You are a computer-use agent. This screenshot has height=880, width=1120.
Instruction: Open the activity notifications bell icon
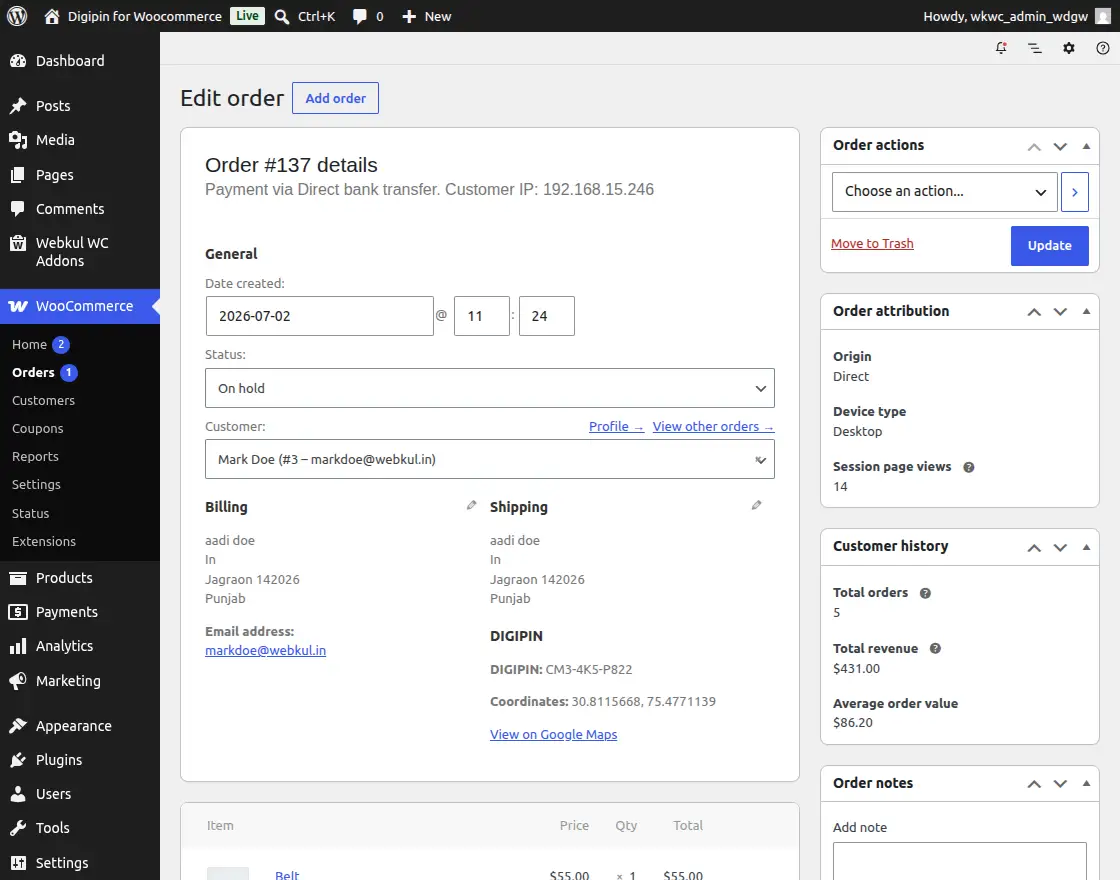pyautogui.click(x=1001, y=48)
